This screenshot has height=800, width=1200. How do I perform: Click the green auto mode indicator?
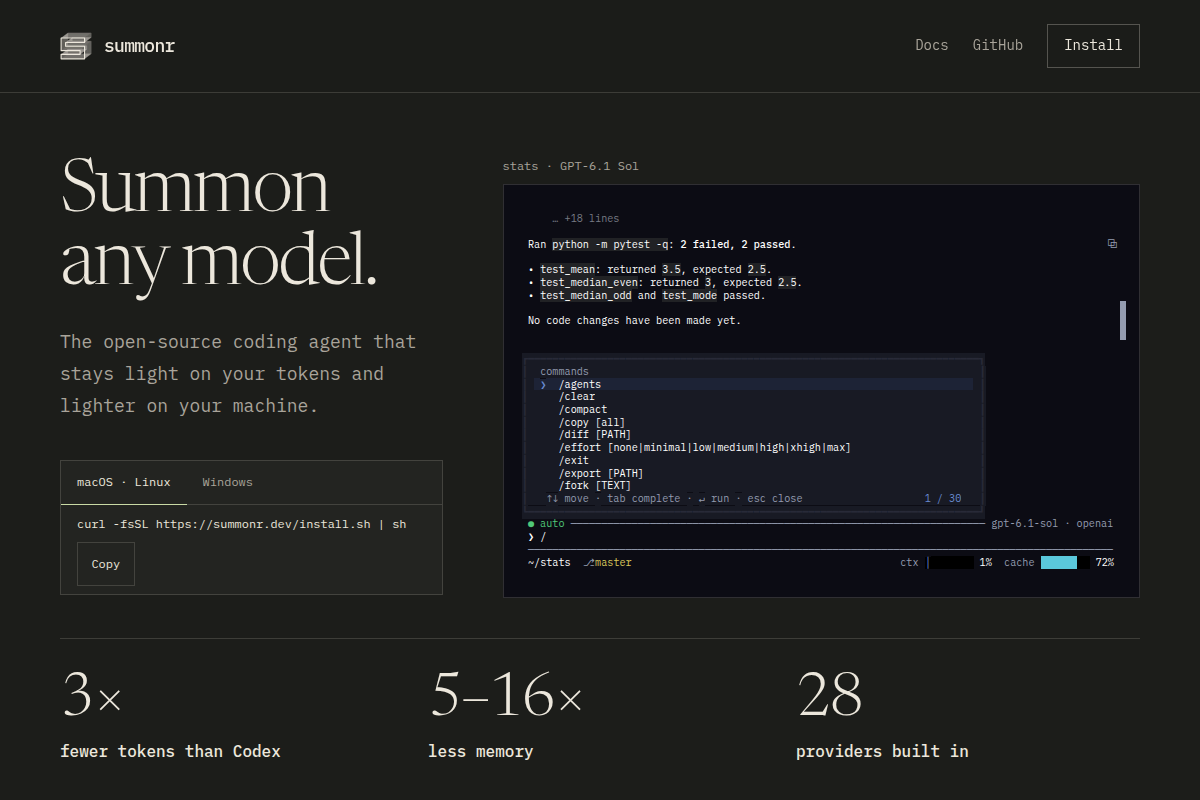pos(546,524)
